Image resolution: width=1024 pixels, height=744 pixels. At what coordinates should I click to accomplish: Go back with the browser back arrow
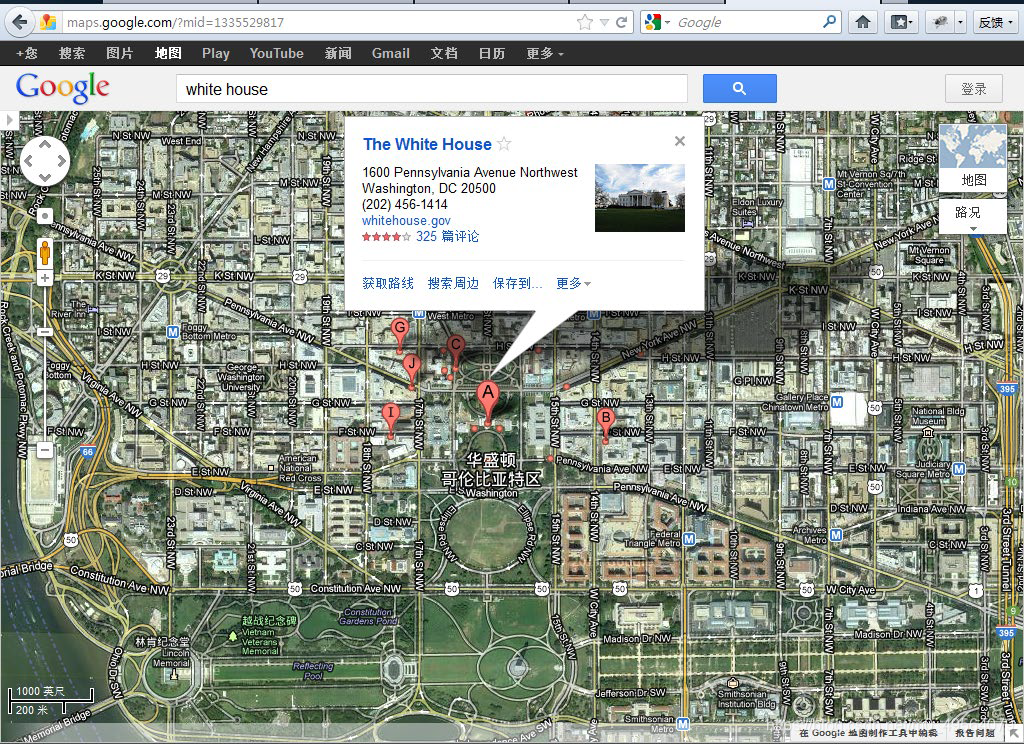pos(19,22)
